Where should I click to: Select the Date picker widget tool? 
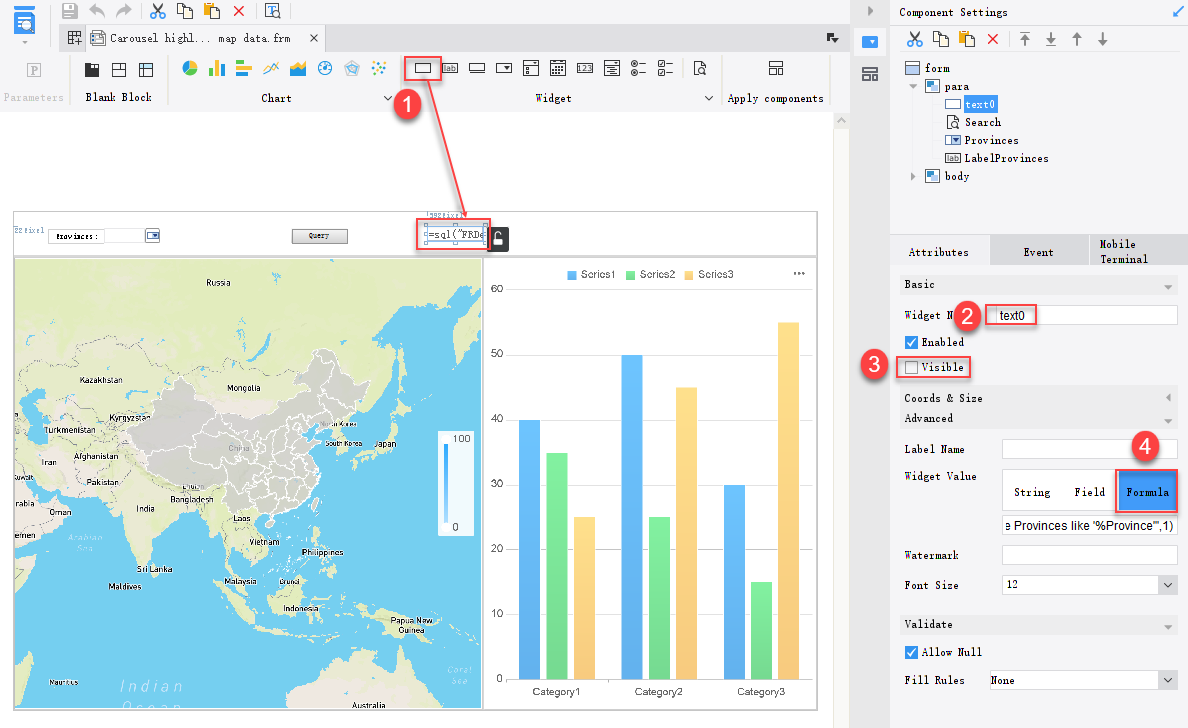[557, 68]
